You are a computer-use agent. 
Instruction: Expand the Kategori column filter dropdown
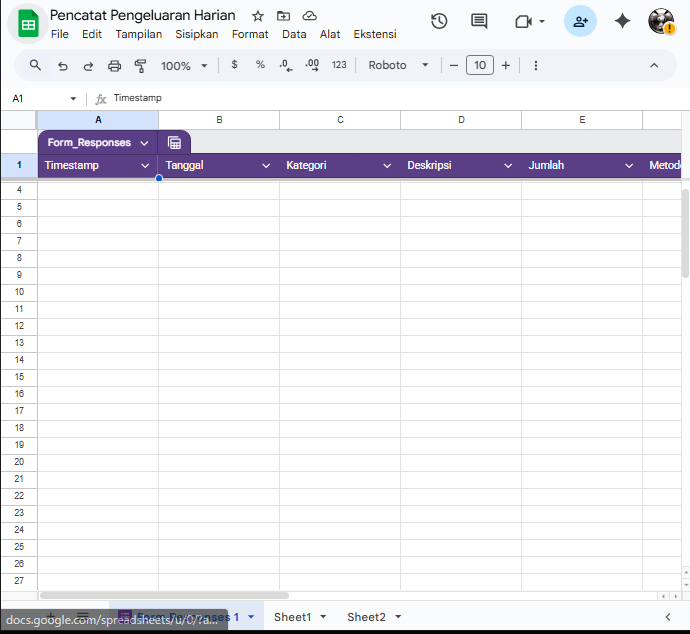387,166
